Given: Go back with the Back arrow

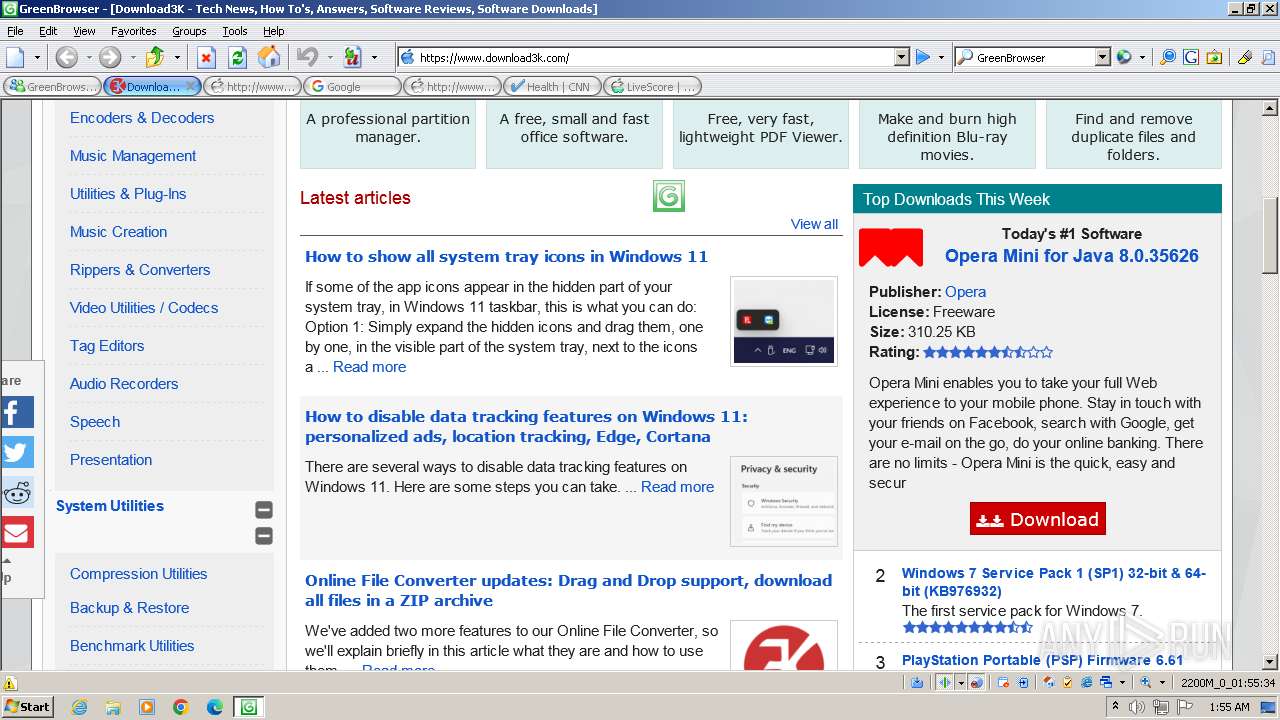Looking at the screenshot, I should pos(66,57).
